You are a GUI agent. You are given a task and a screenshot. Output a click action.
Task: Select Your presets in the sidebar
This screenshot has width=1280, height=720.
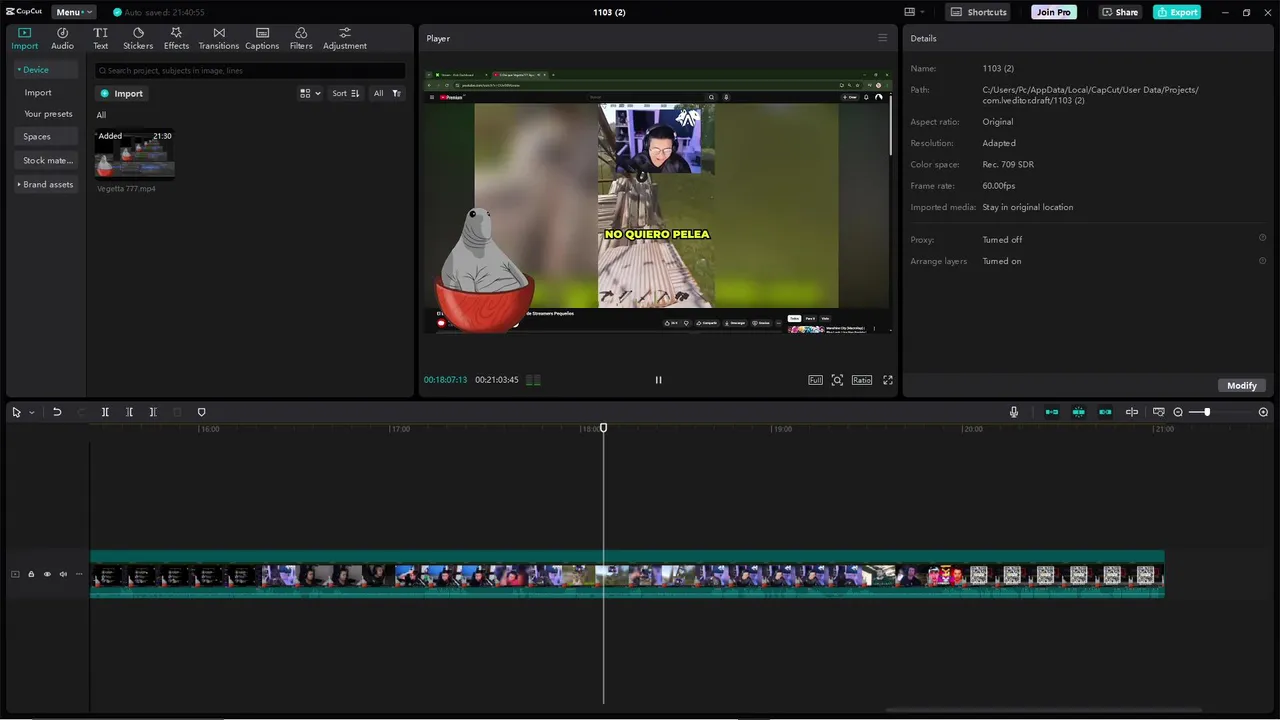click(x=48, y=114)
